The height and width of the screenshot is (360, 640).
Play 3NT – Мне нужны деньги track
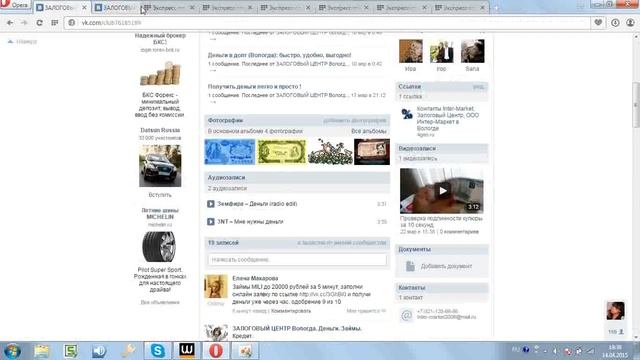pyautogui.click(x=211, y=222)
